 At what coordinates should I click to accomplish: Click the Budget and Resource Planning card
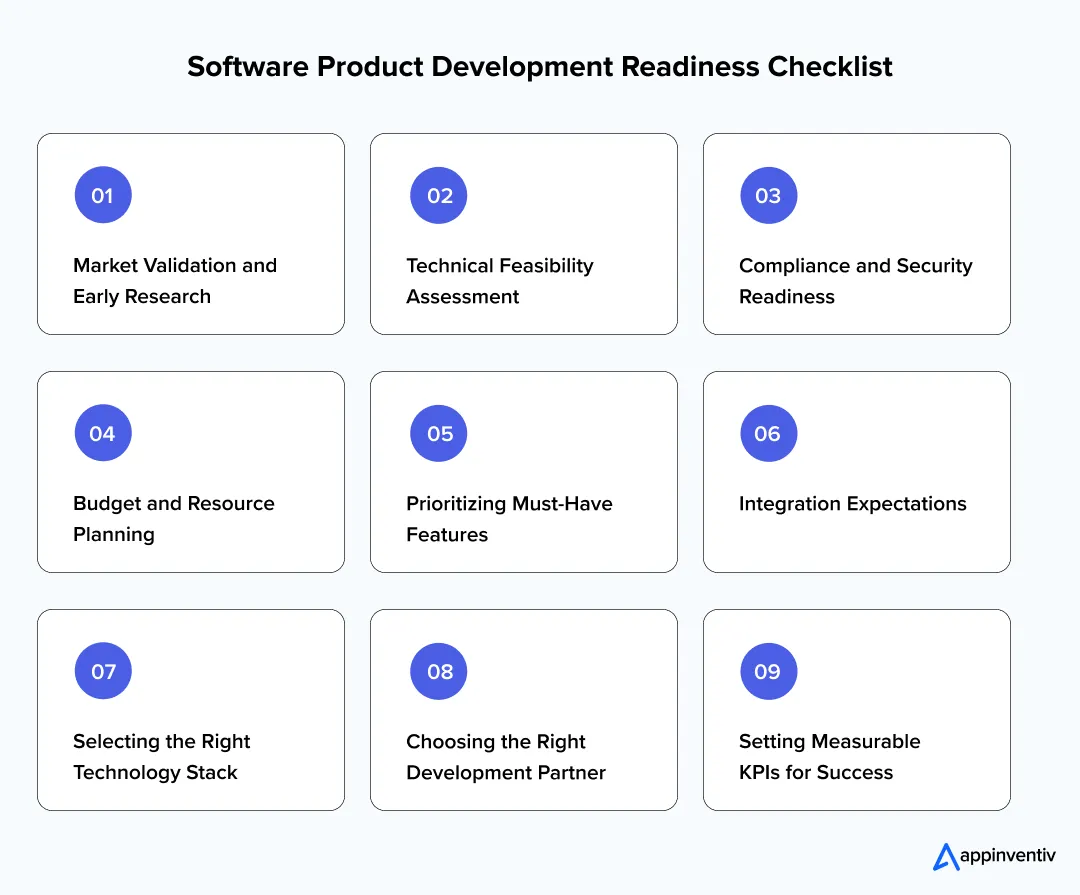[x=190, y=471]
